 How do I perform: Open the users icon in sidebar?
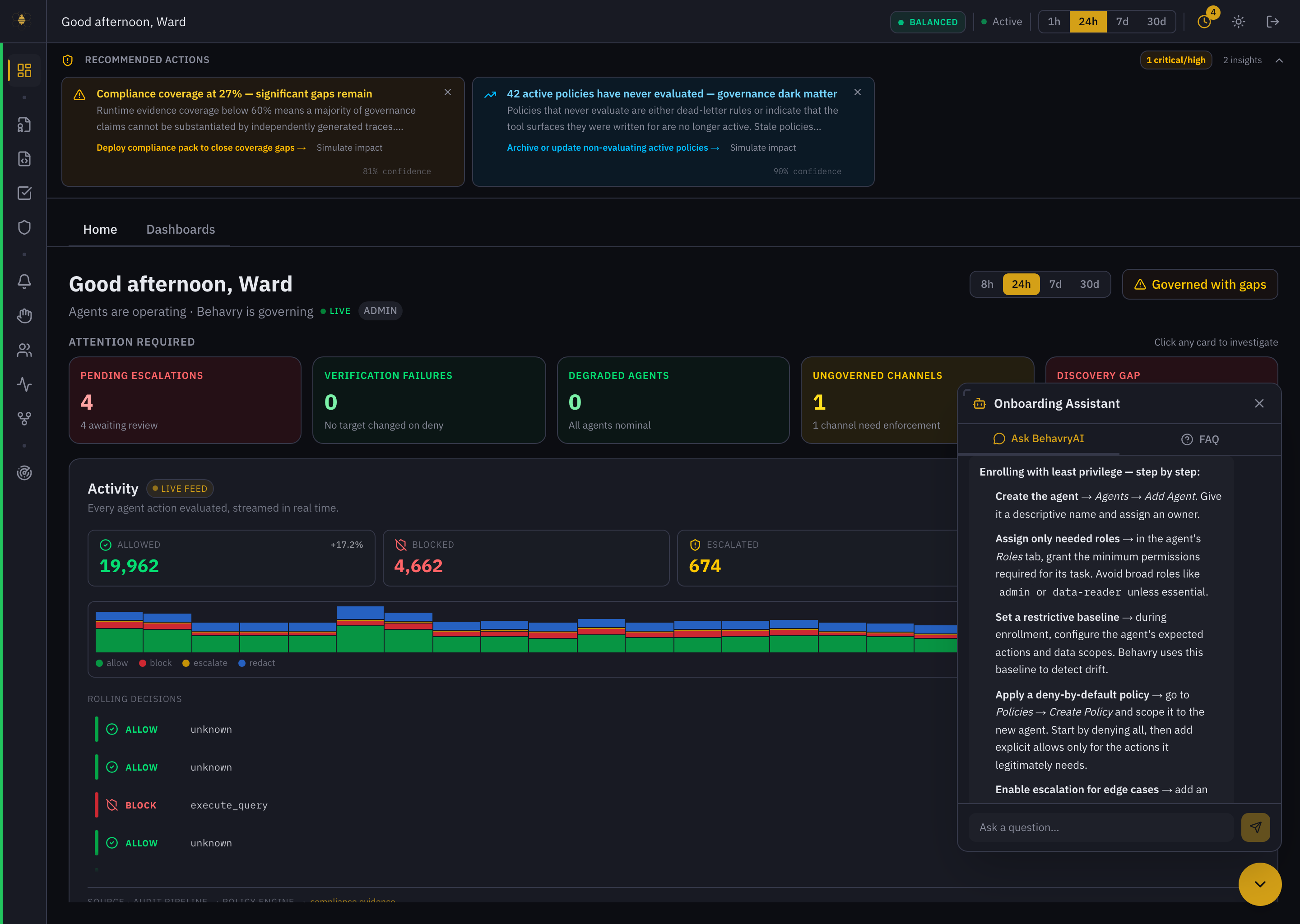(24, 350)
